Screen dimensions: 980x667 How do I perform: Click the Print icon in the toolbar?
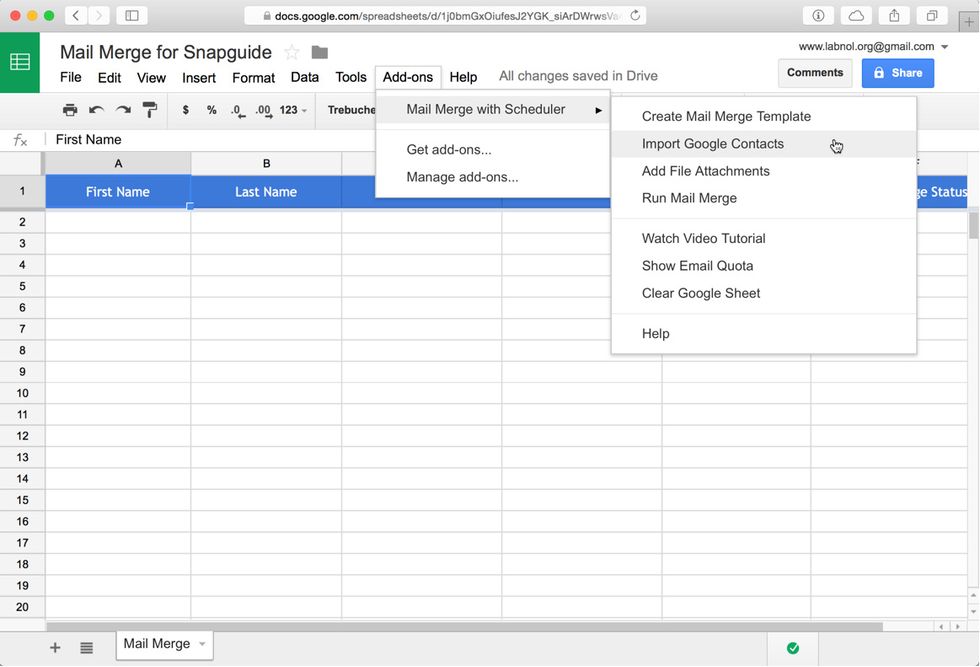[70, 109]
